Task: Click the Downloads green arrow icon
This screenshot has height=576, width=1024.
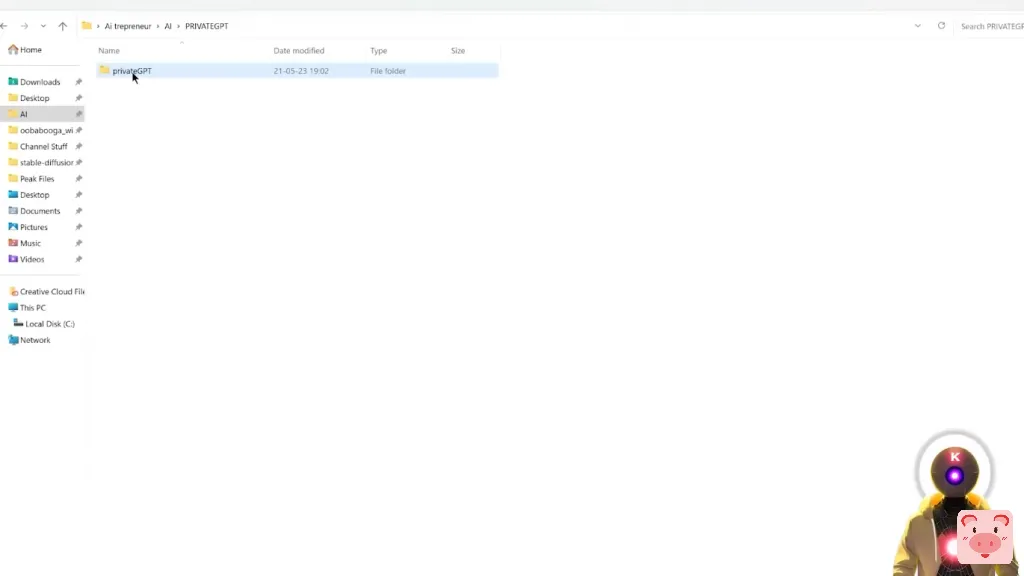Action: [x=13, y=82]
